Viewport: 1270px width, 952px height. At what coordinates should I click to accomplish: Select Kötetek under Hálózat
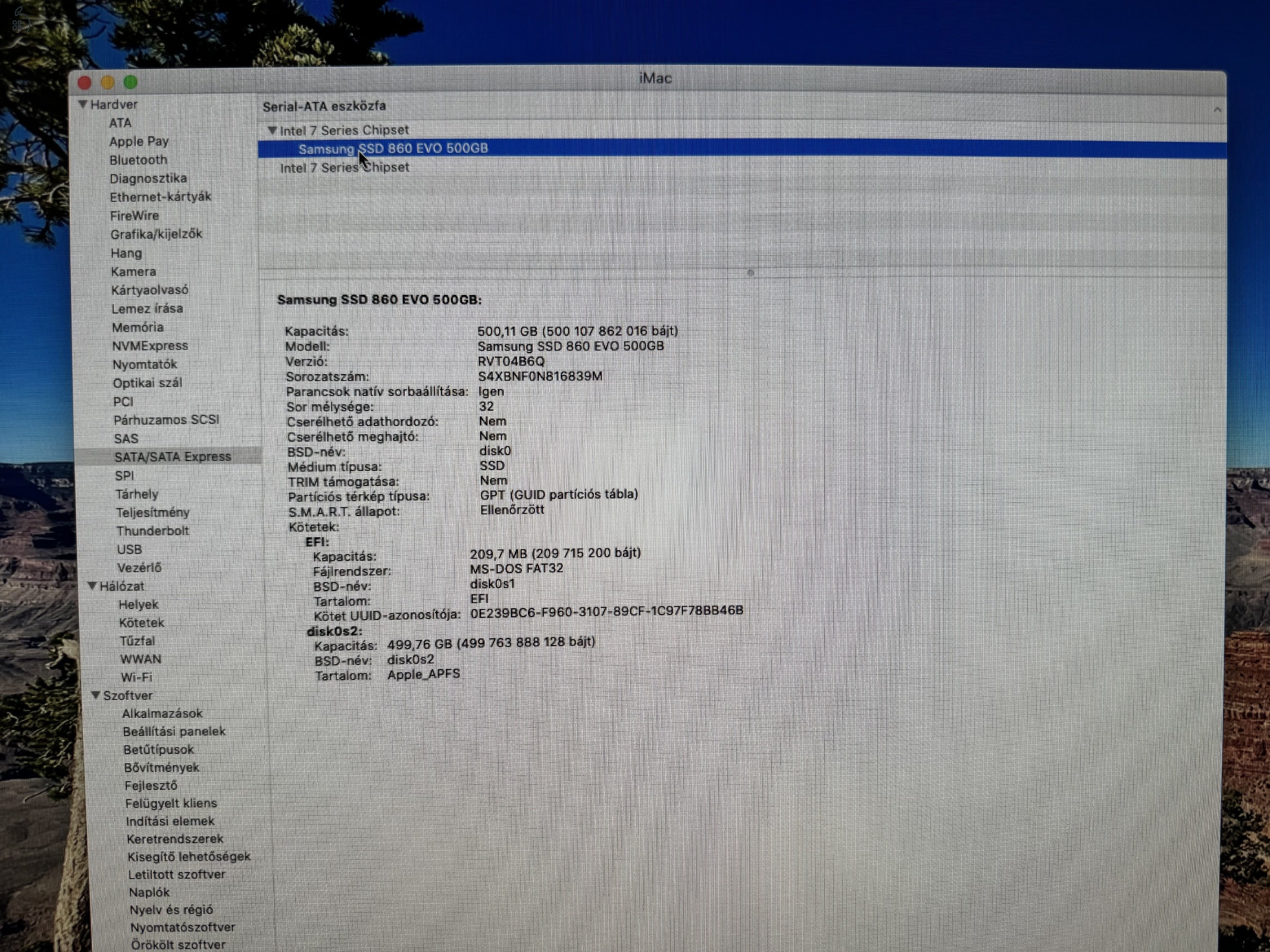tap(142, 623)
